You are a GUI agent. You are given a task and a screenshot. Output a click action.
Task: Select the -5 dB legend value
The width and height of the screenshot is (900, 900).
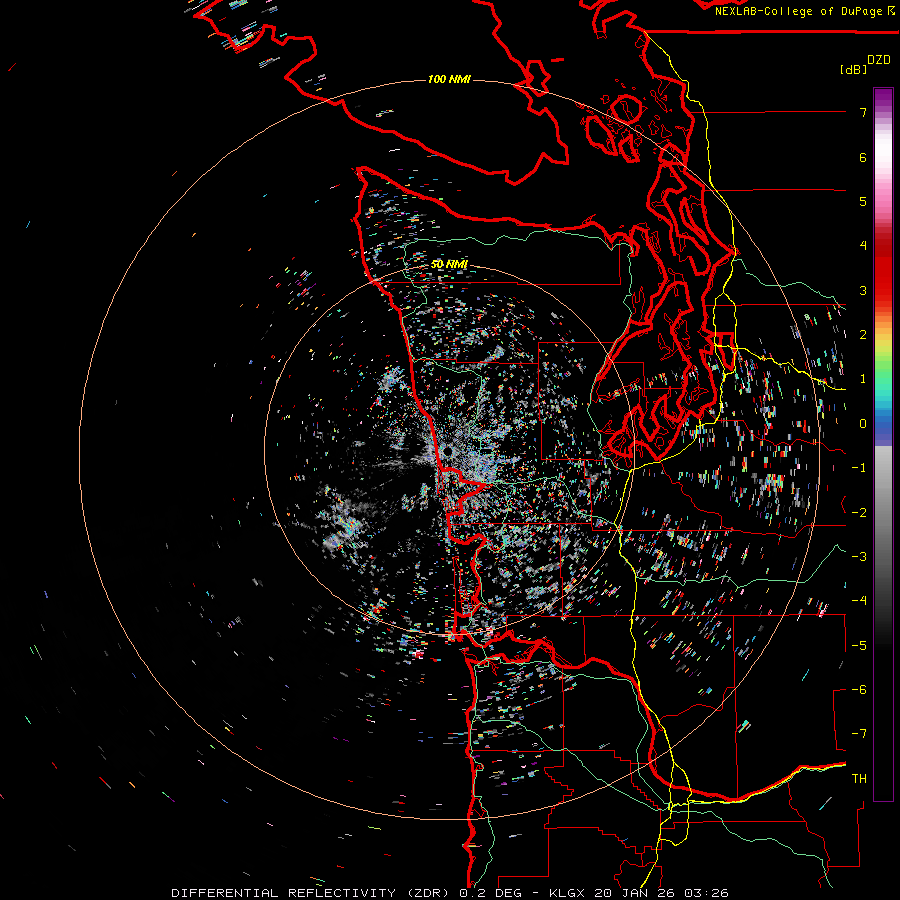[x=859, y=646]
